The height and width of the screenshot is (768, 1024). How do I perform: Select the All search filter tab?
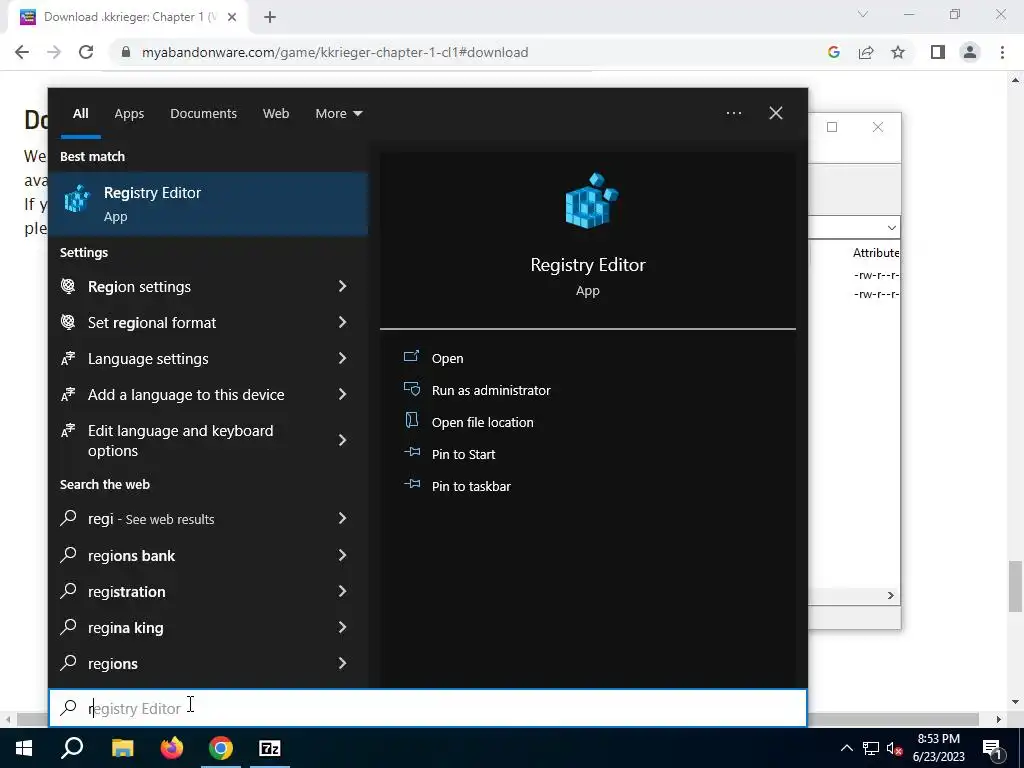80,114
